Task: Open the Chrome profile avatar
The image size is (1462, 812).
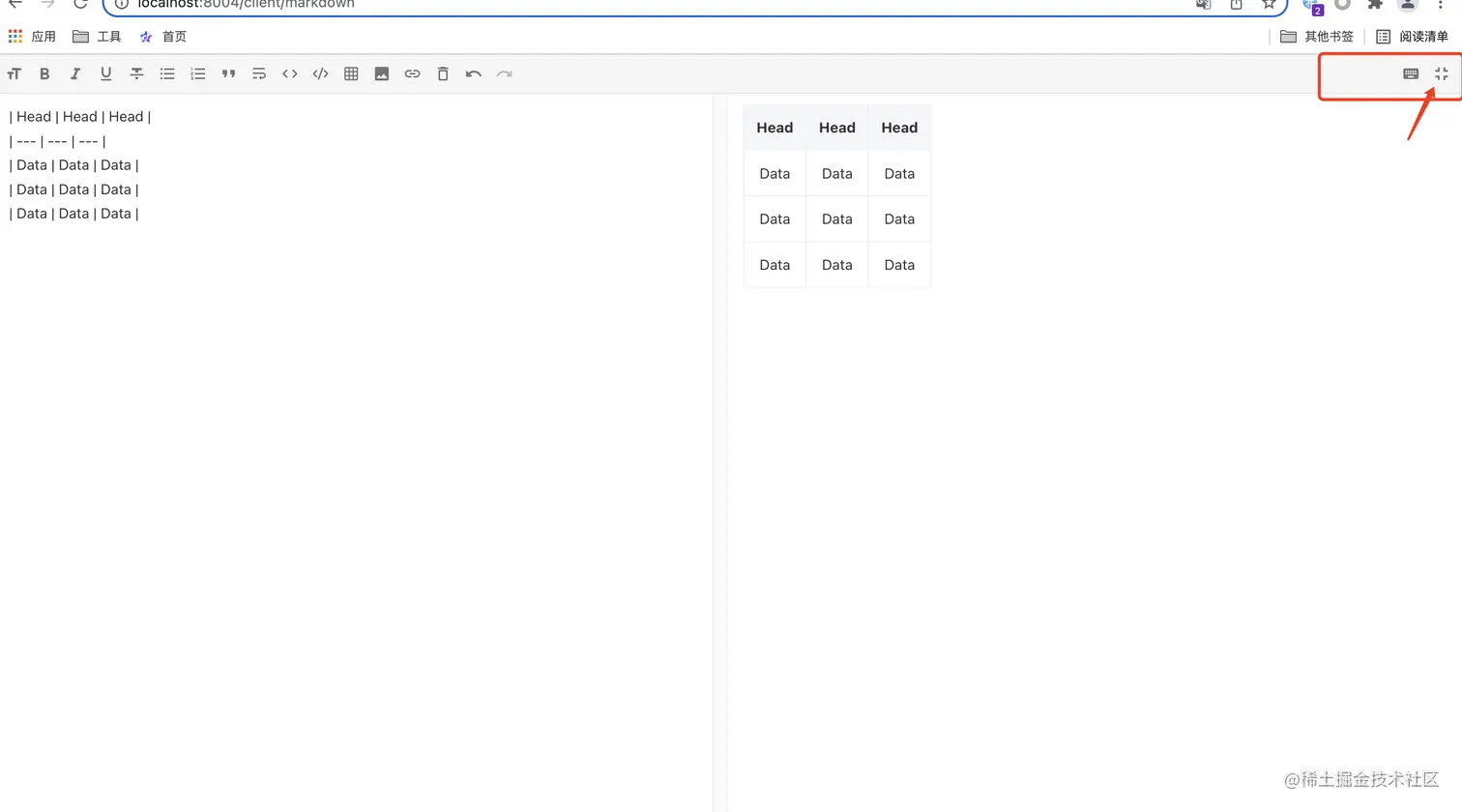Action: pyautogui.click(x=1408, y=5)
